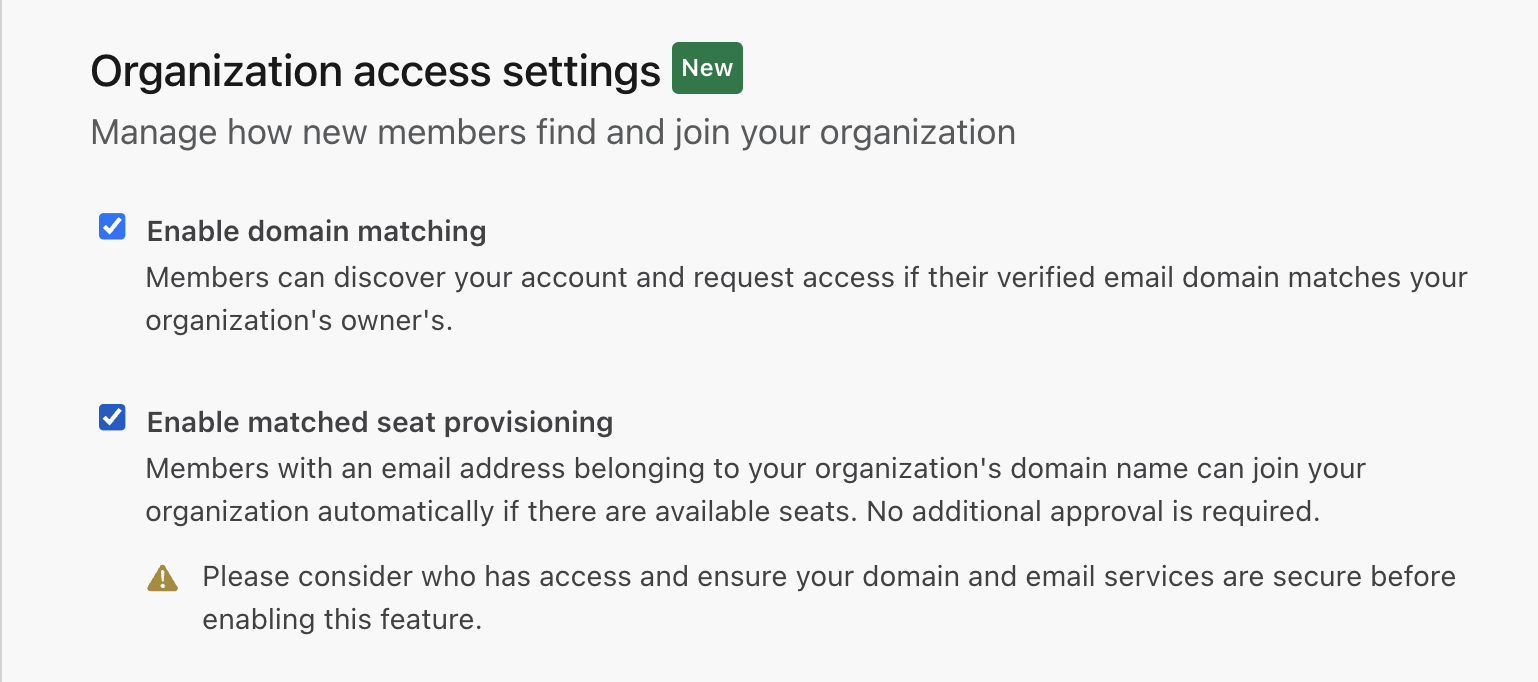The image size is (1538, 682).
Task: Click the "Enable domain matching" label text
Action: [316, 231]
